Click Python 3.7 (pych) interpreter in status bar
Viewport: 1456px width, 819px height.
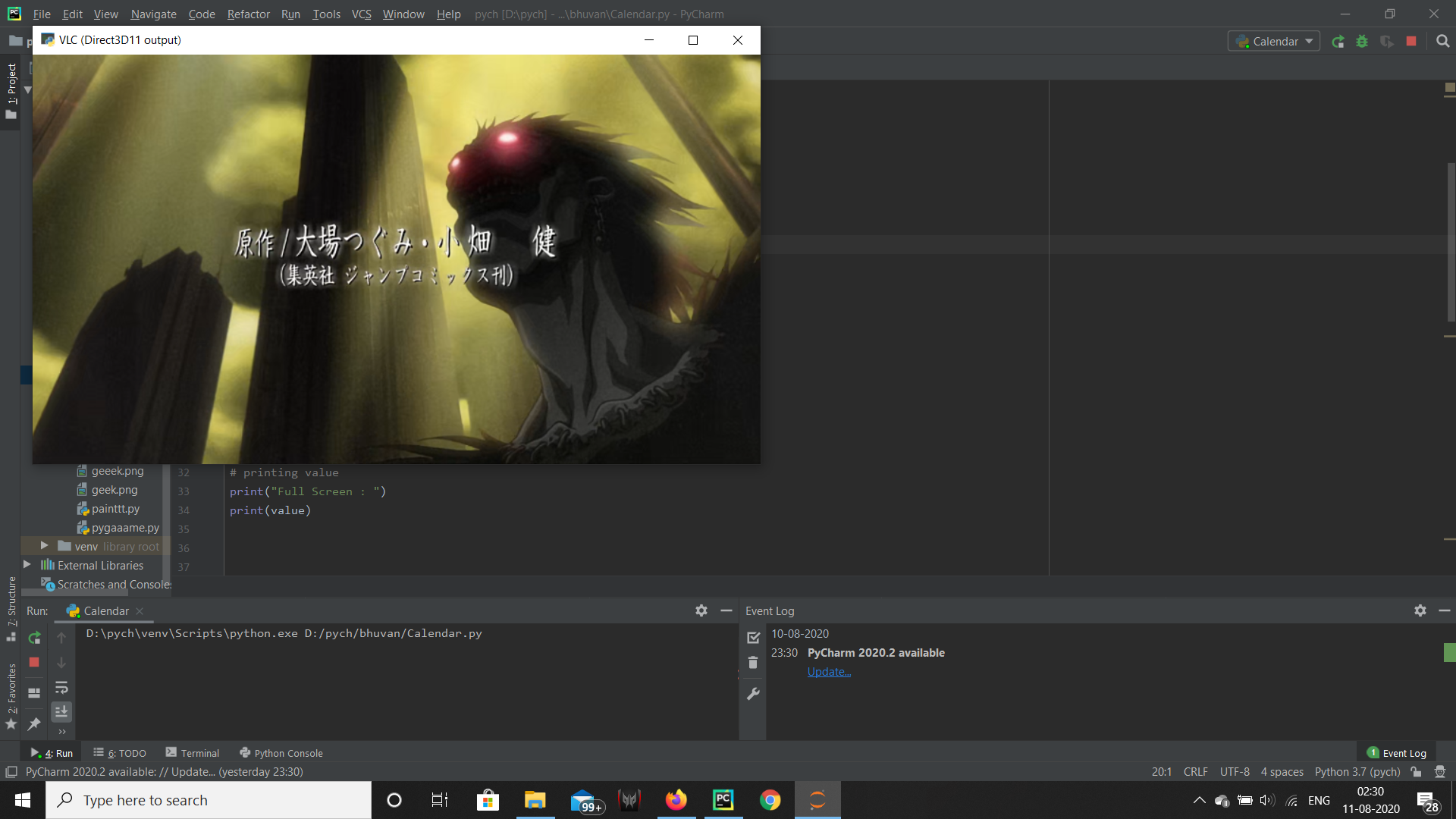(x=1357, y=772)
